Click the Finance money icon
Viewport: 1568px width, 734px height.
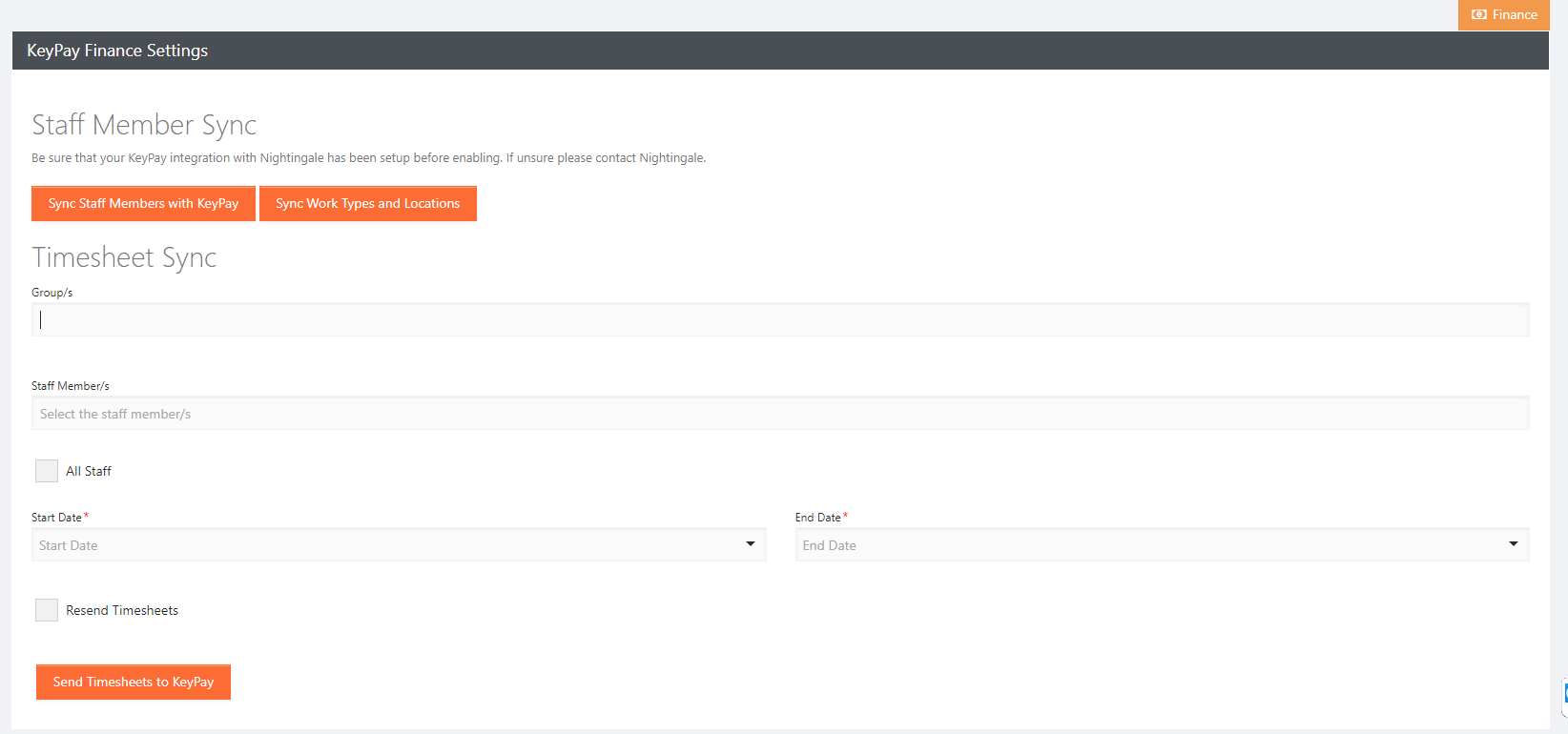coord(1479,14)
